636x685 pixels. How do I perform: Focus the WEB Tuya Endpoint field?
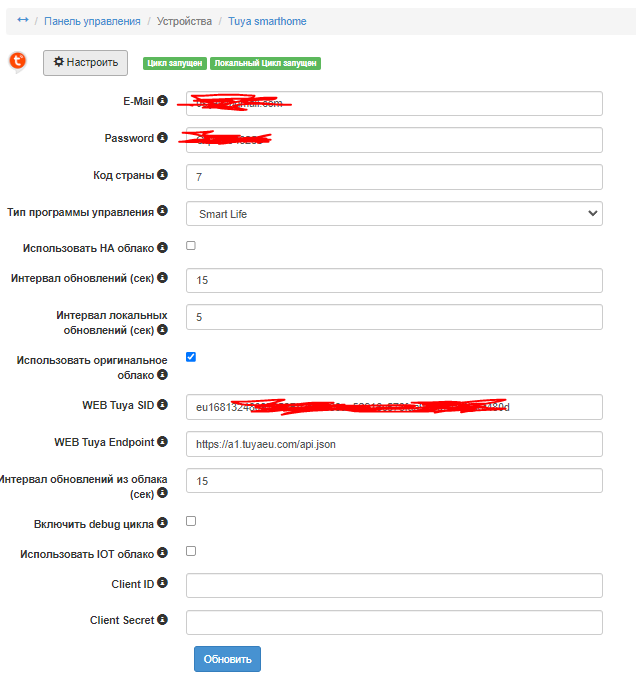click(394, 444)
